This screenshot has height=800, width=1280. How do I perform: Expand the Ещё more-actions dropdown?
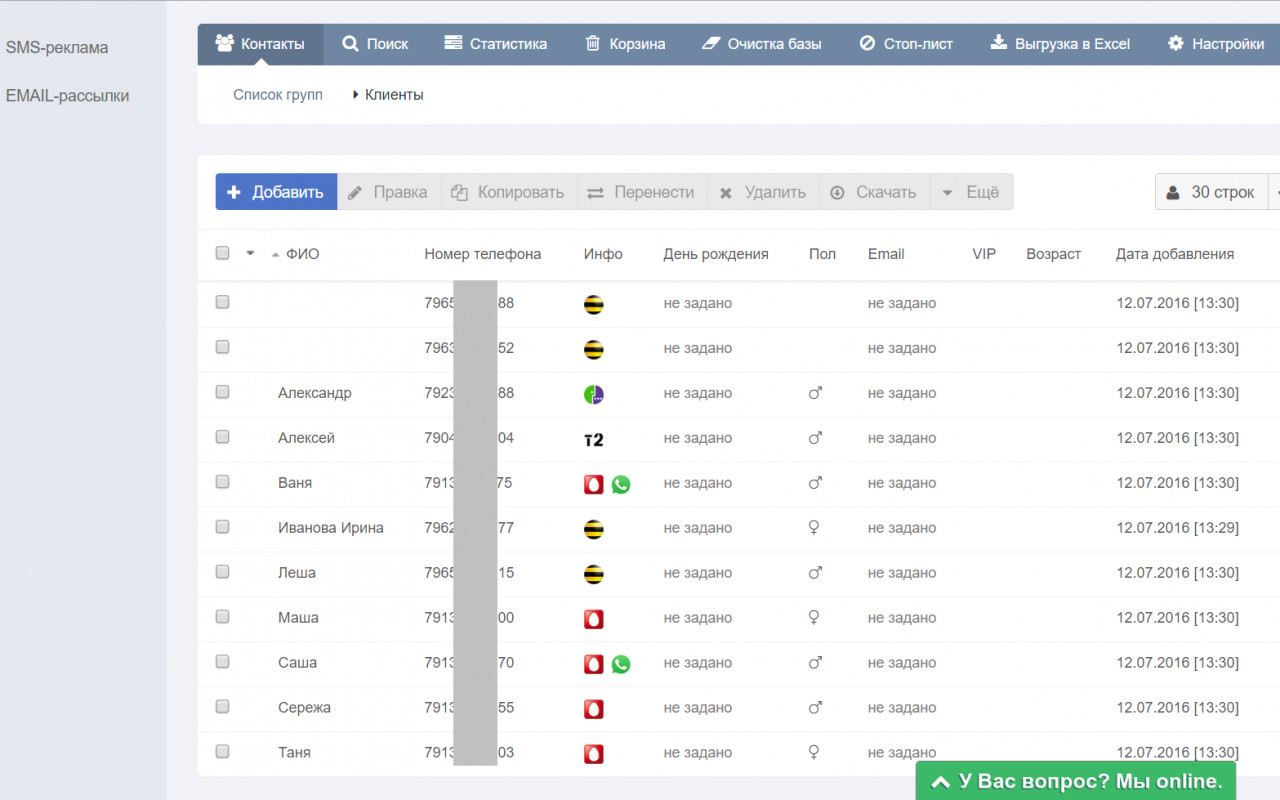pyautogui.click(x=971, y=192)
